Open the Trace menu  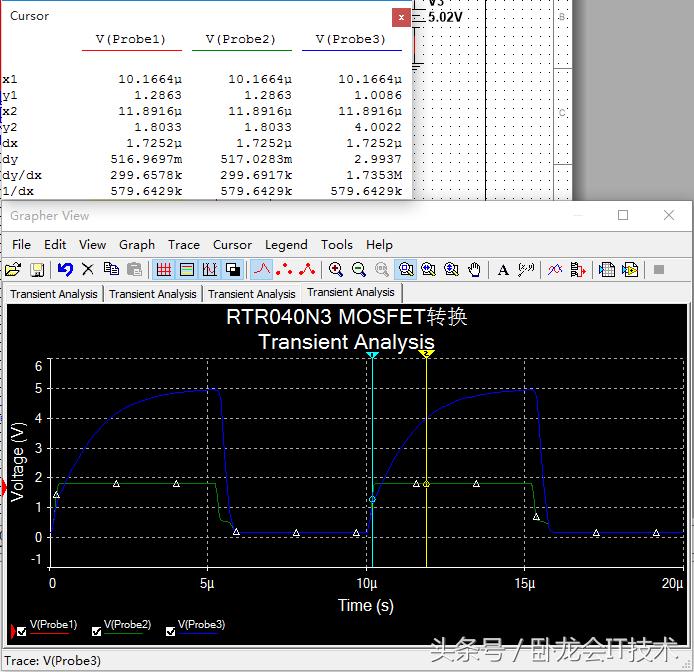pyautogui.click(x=184, y=244)
